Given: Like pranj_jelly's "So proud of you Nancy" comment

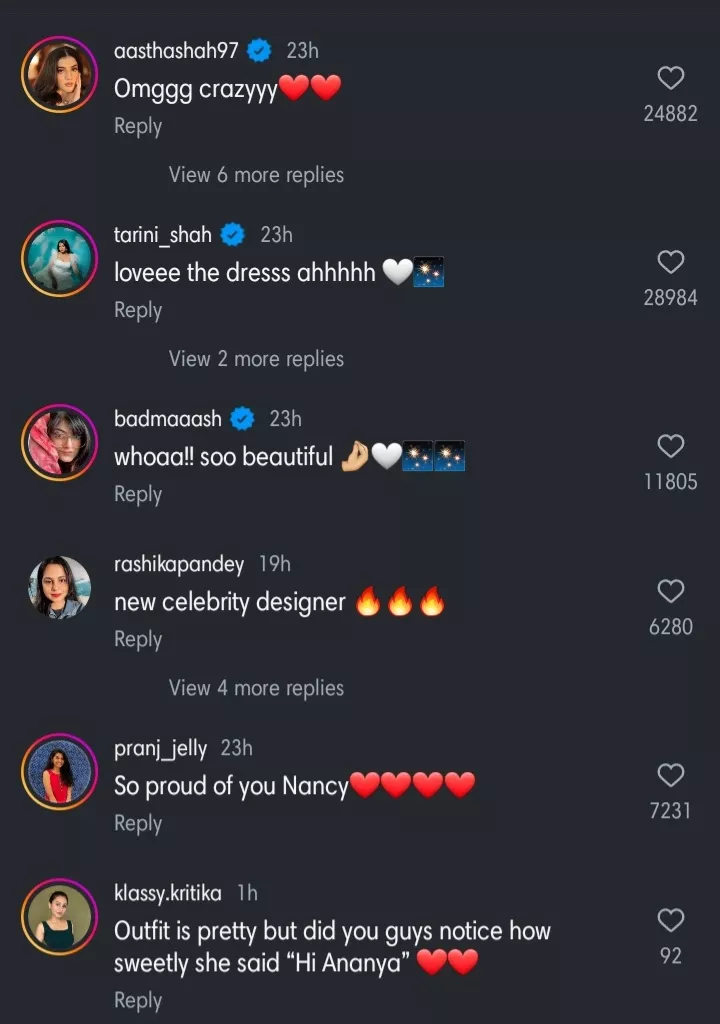Looking at the screenshot, I should 670,775.
